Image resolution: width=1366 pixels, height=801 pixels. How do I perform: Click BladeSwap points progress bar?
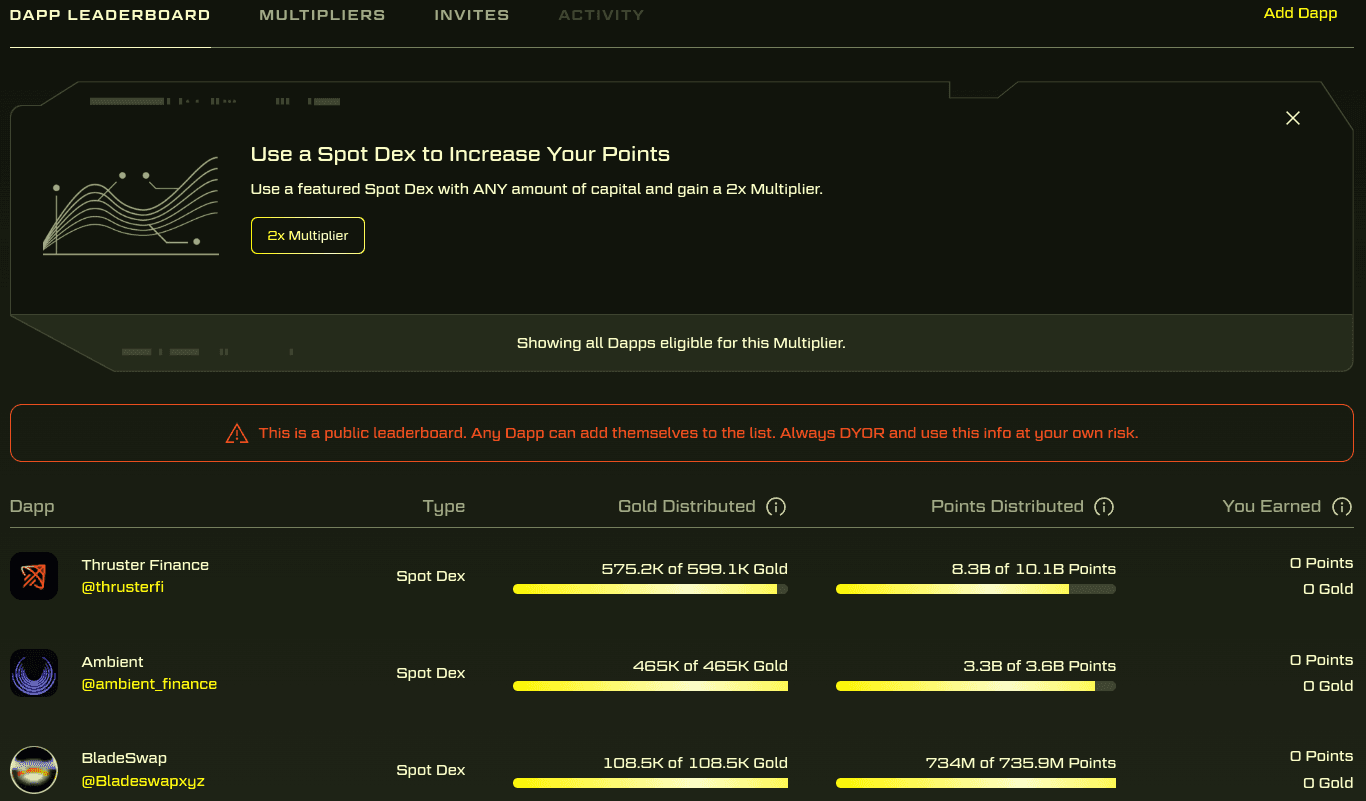pos(976,783)
